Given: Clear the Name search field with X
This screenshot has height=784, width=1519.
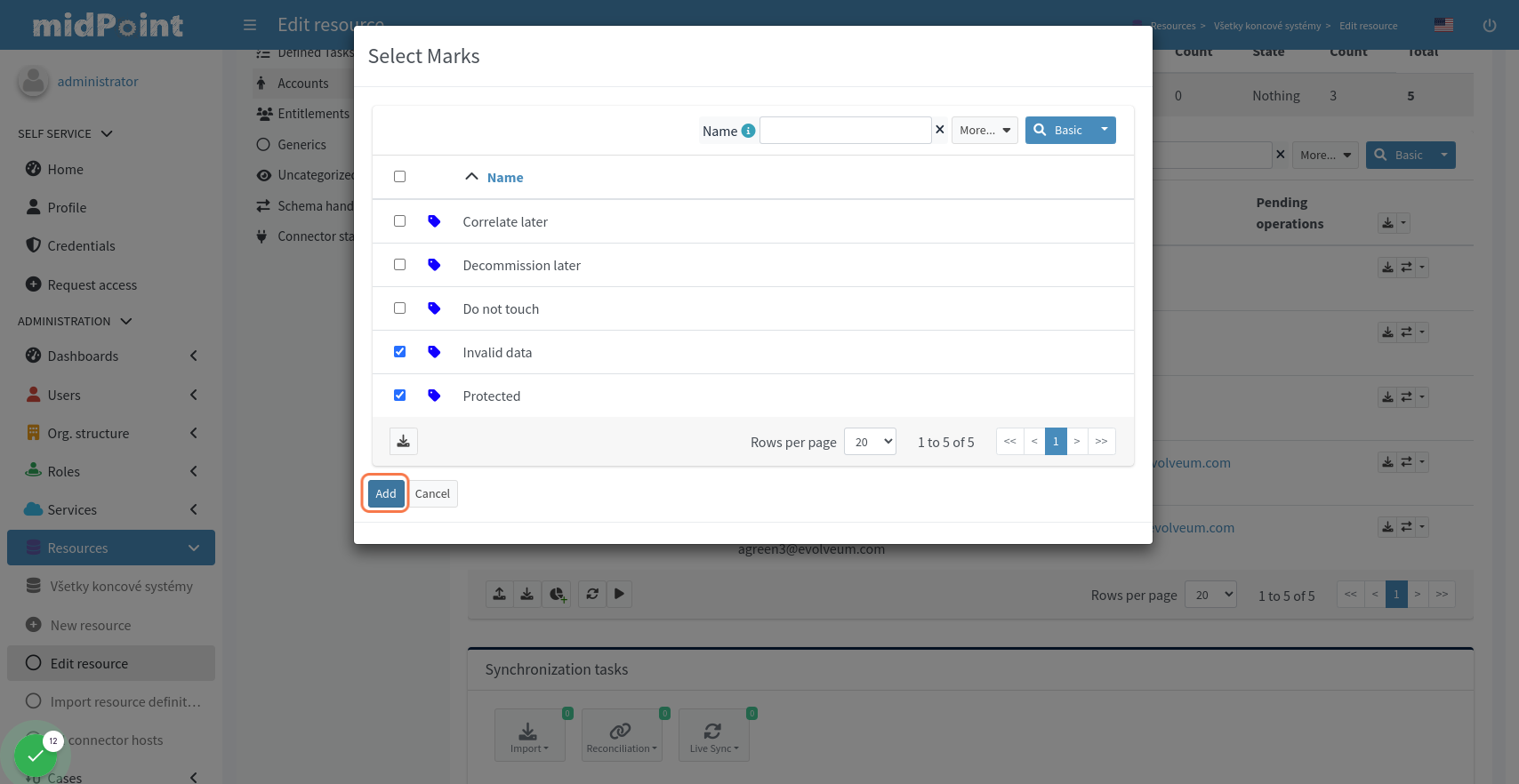Looking at the screenshot, I should click(939, 130).
